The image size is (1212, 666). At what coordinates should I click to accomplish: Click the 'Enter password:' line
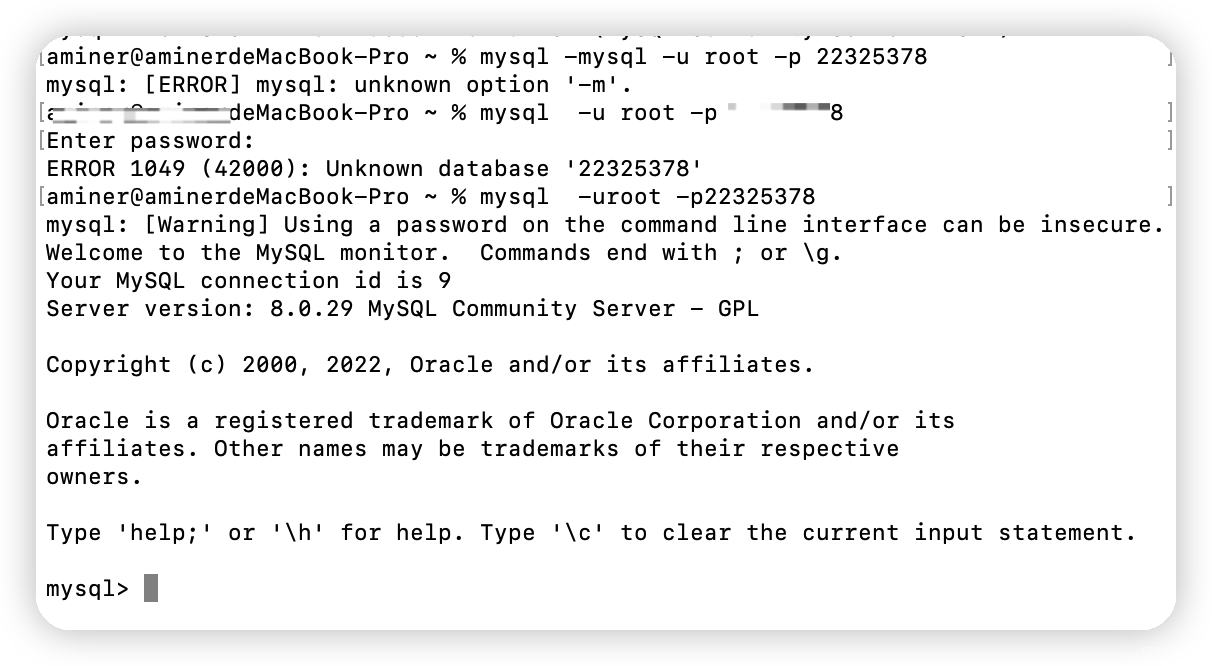click(150, 141)
